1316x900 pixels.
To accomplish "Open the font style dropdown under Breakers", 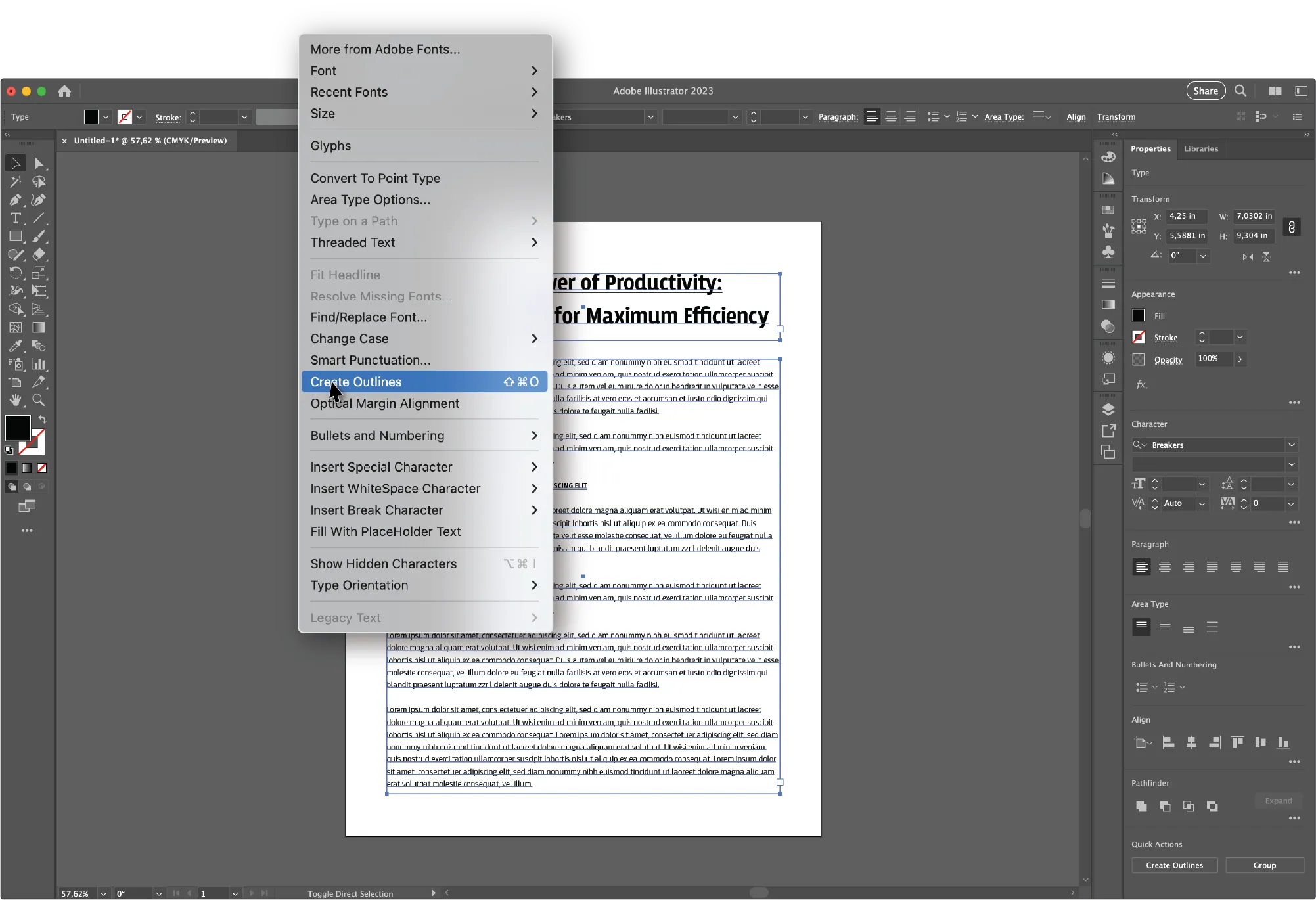I will pos(1292,464).
